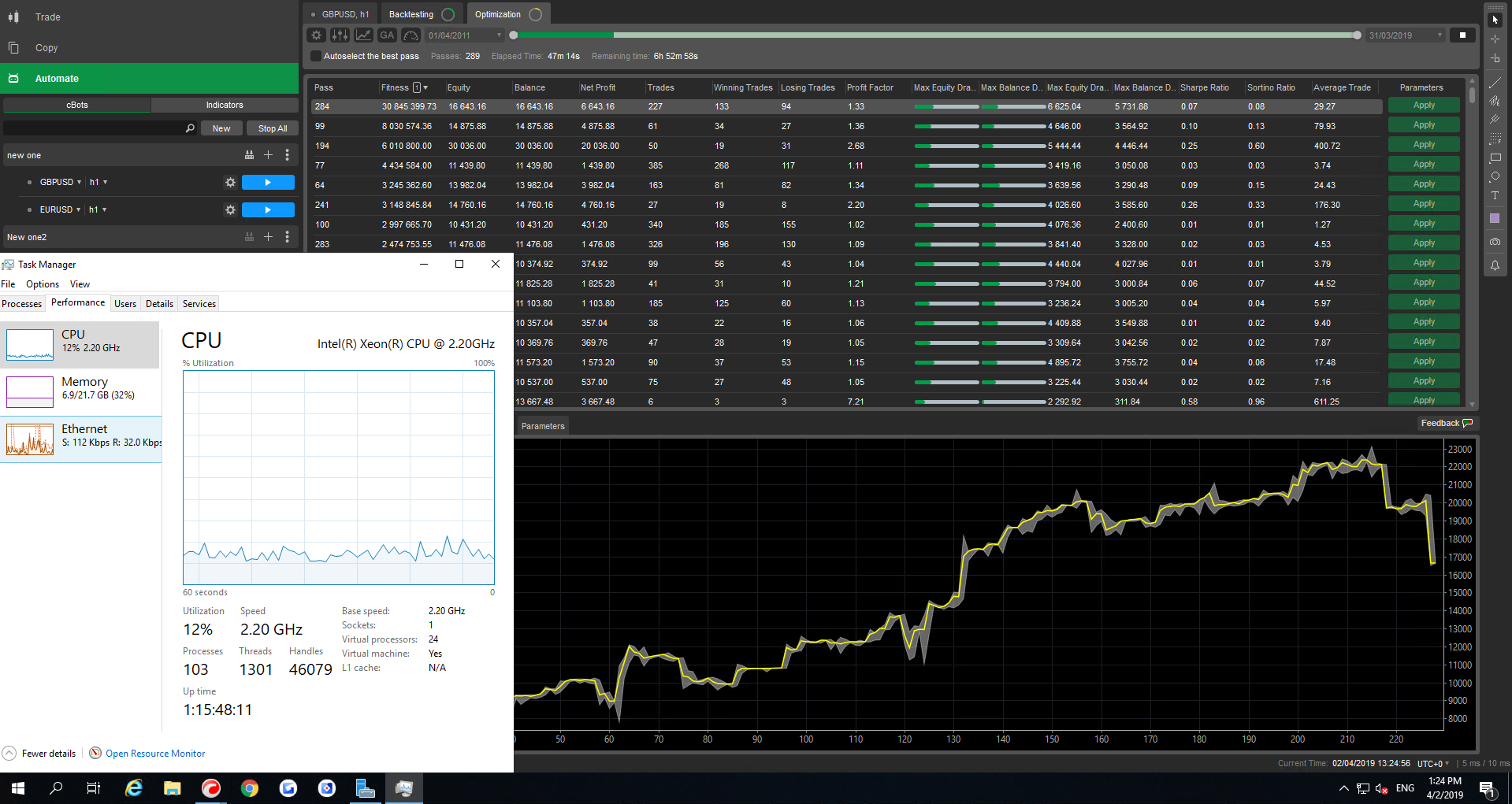1512x804 pixels.
Task: Stop the running optimization
Action: point(1462,35)
